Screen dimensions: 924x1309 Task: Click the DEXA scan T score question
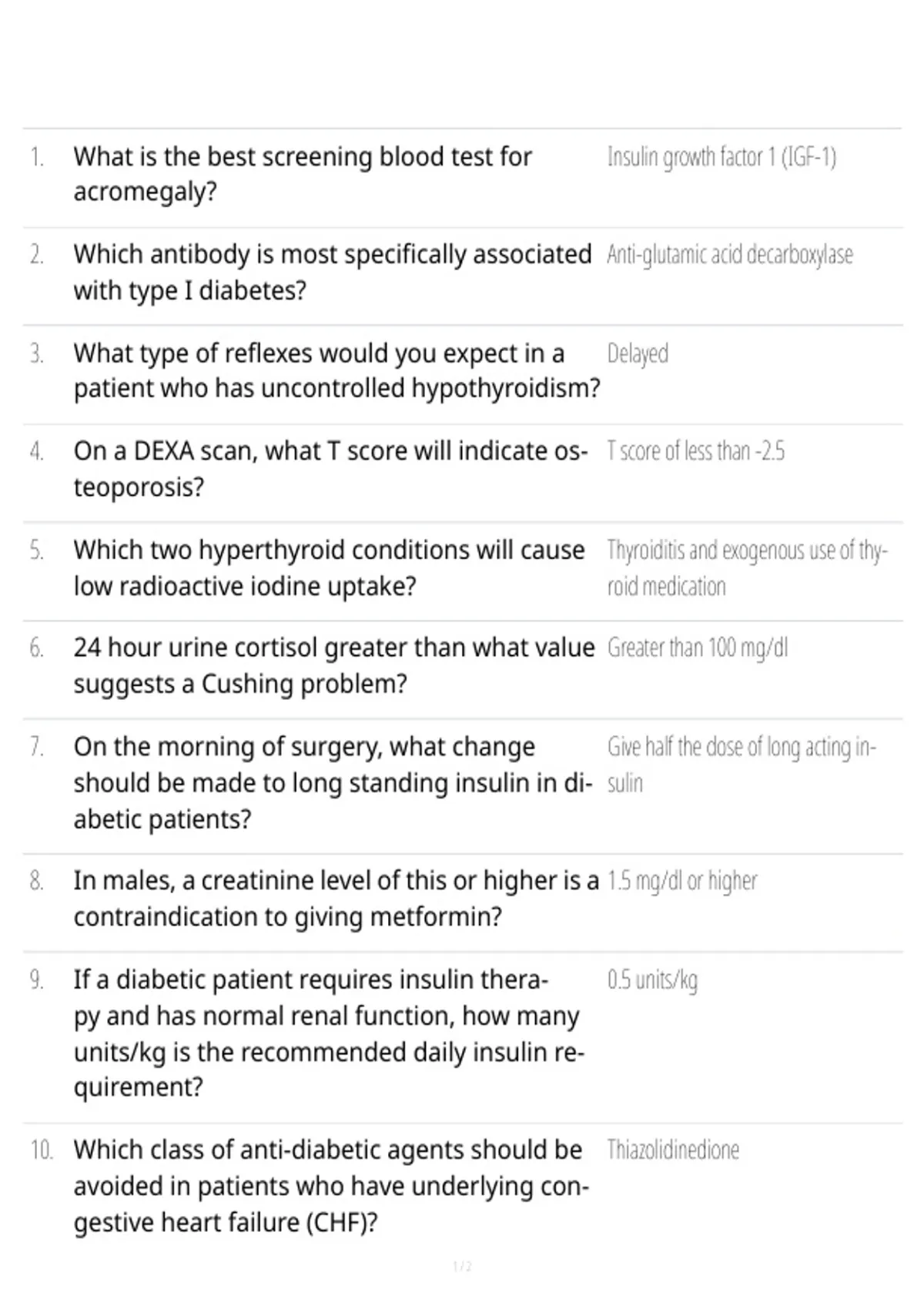pos(330,468)
